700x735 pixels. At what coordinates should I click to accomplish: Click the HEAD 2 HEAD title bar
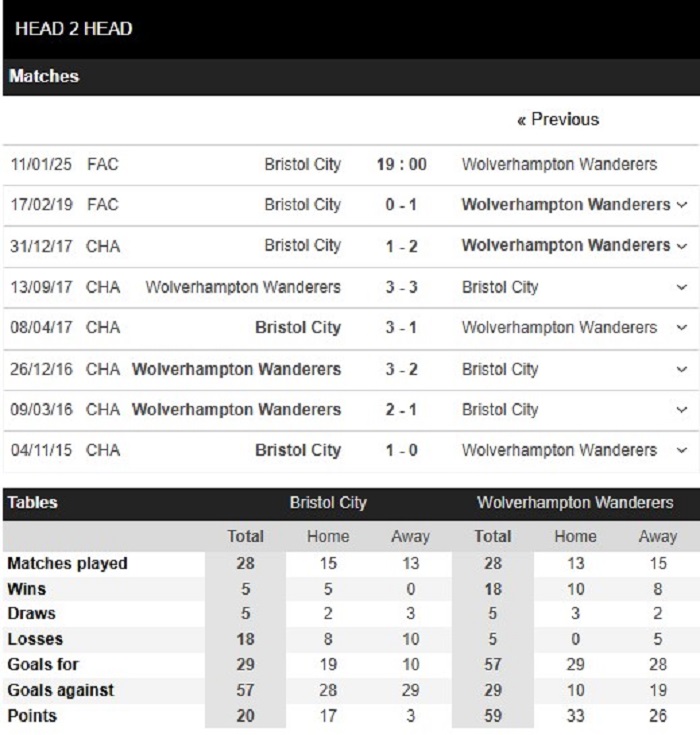[x=351, y=29]
